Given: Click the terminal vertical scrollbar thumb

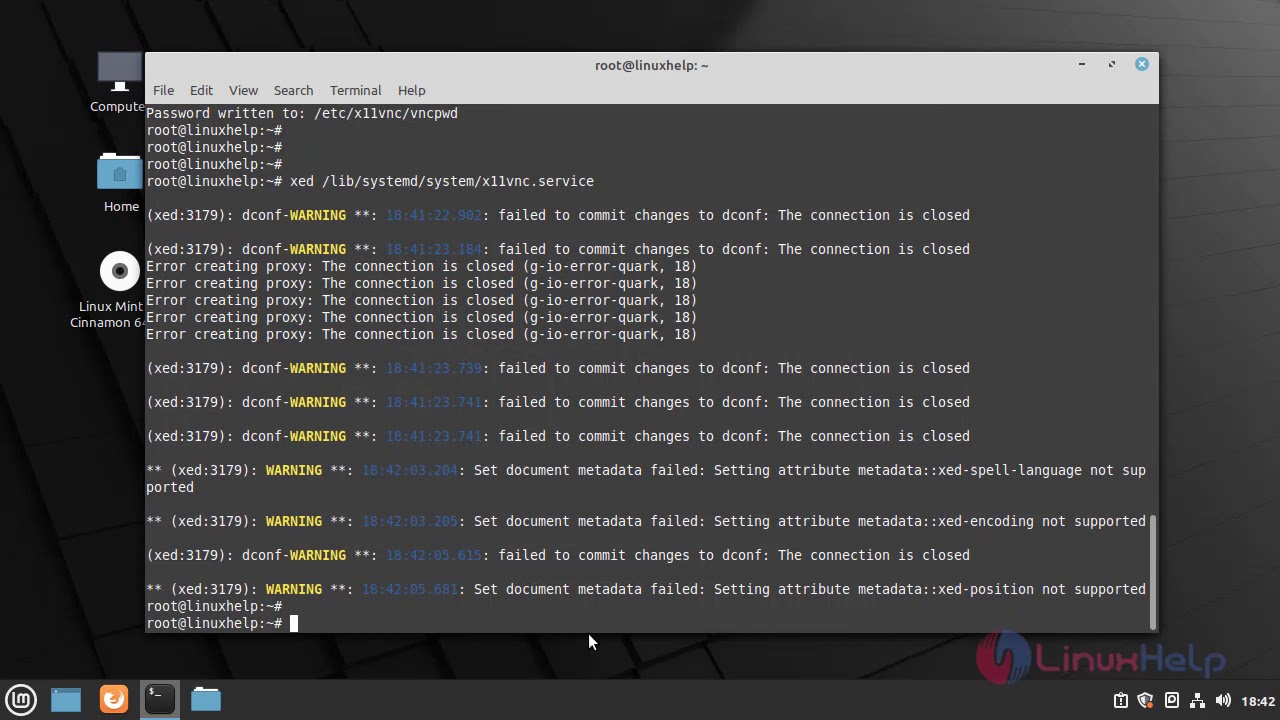Looking at the screenshot, I should (1153, 571).
